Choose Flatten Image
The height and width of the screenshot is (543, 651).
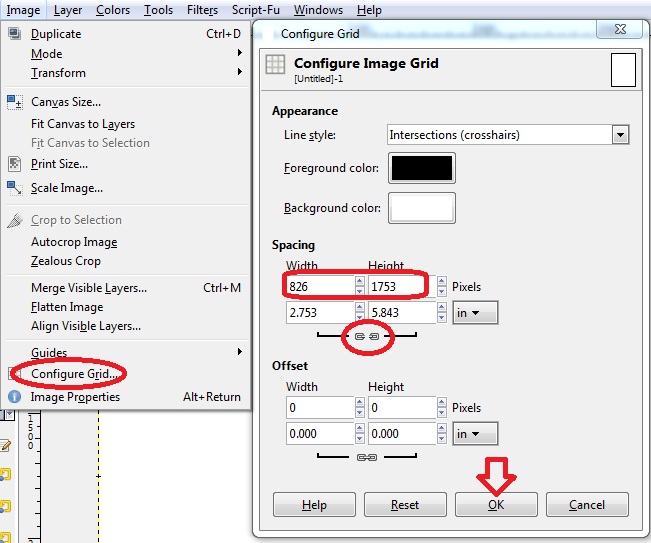point(67,307)
